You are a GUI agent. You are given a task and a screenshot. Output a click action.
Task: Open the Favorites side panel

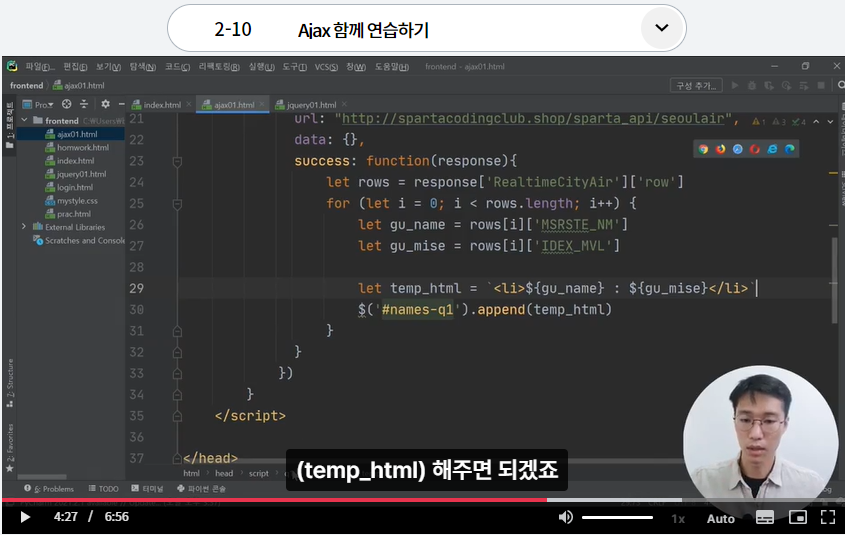click(x=10, y=448)
